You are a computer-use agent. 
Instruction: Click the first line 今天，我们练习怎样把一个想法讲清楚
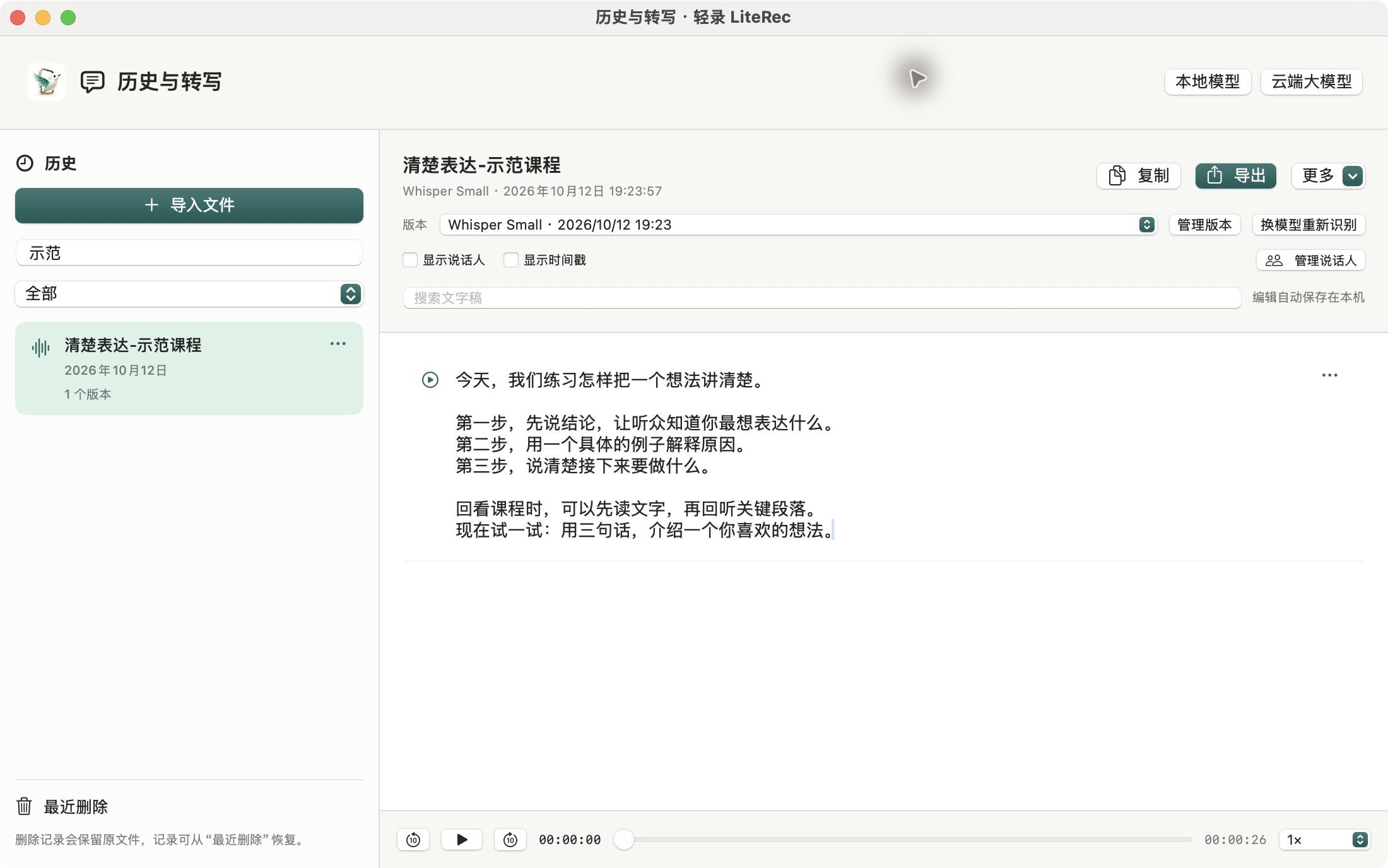(609, 380)
